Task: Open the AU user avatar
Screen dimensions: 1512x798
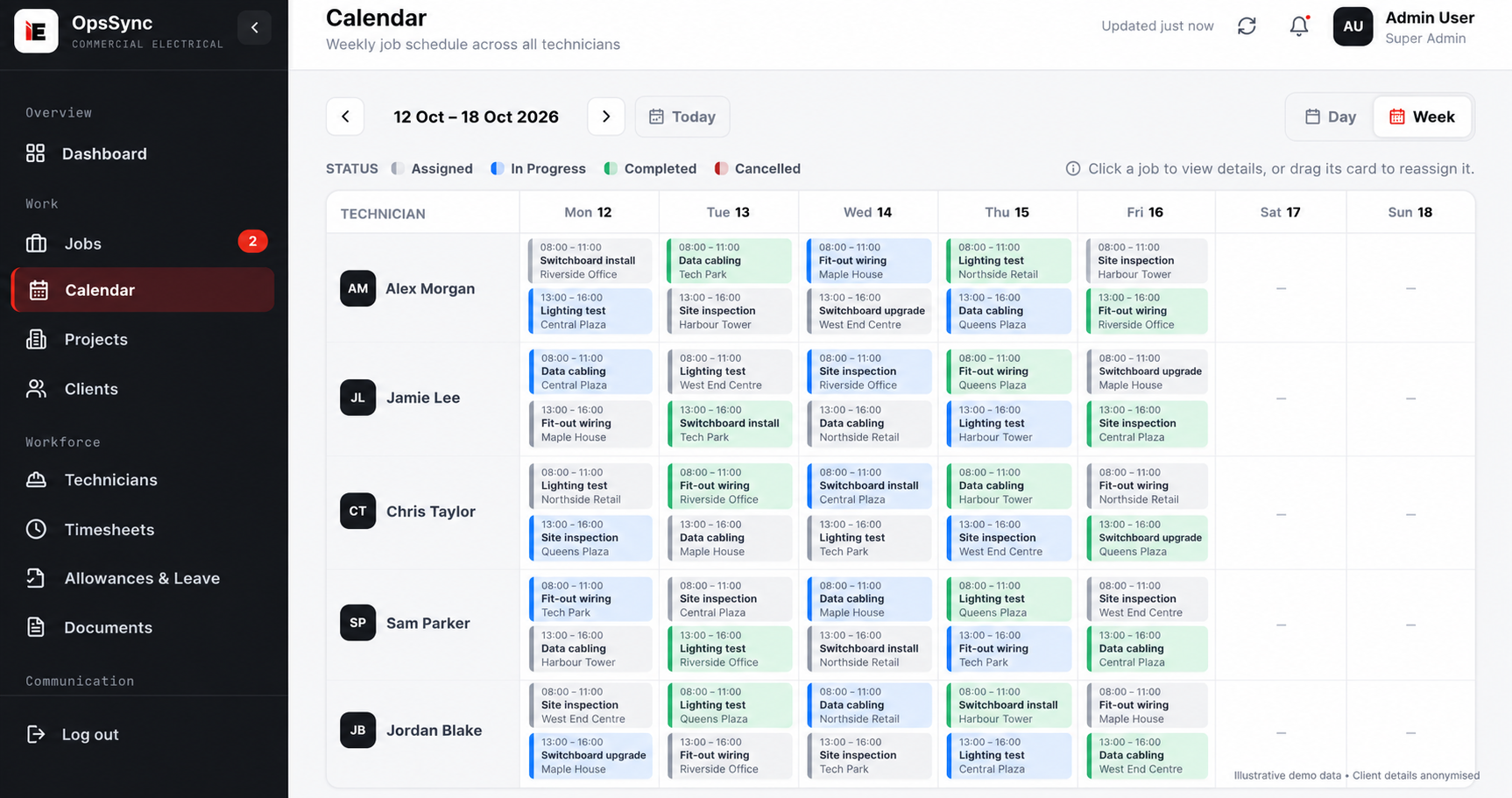Action: point(1353,26)
